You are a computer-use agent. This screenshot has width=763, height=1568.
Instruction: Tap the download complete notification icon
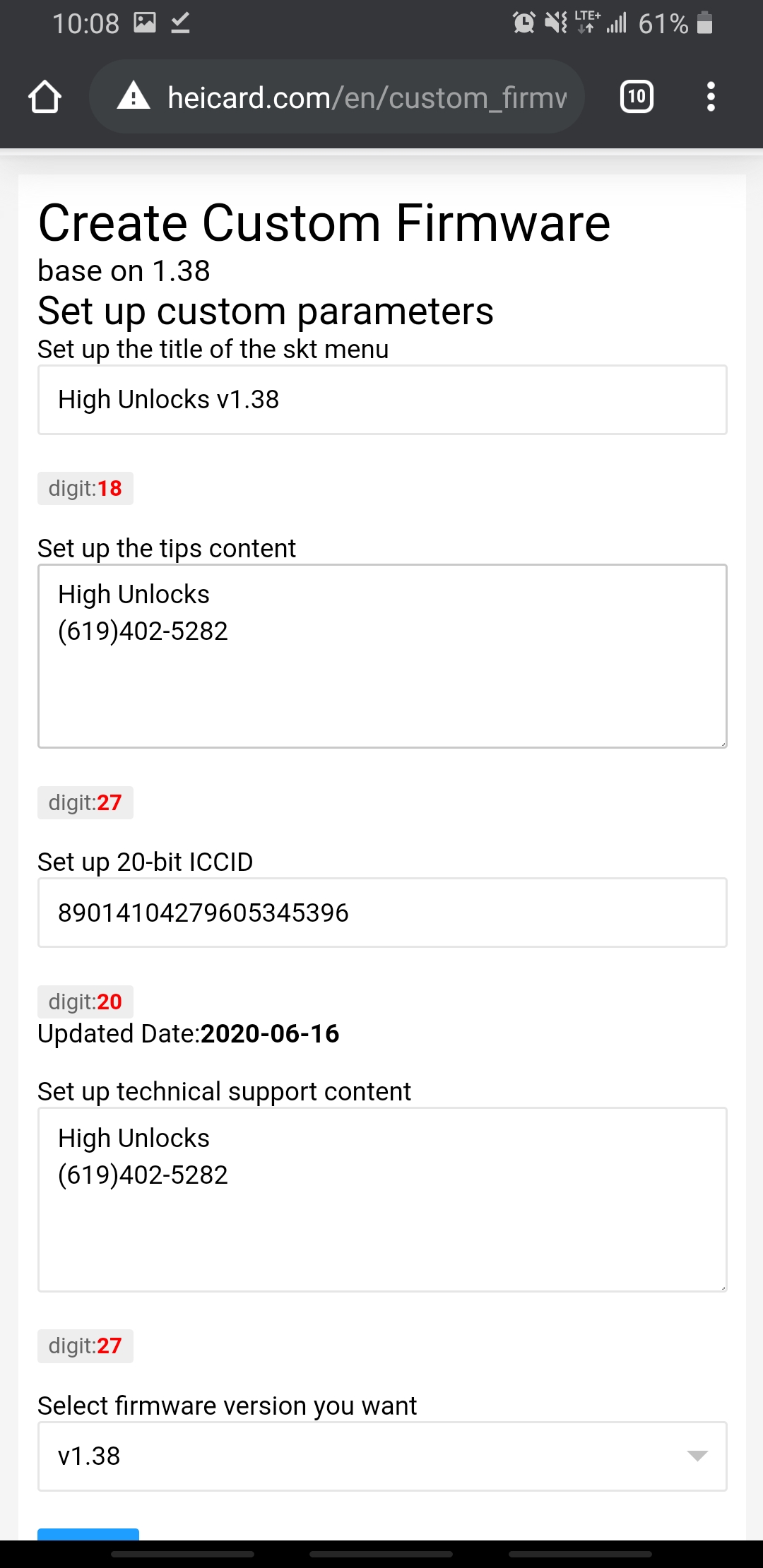pos(180,23)
